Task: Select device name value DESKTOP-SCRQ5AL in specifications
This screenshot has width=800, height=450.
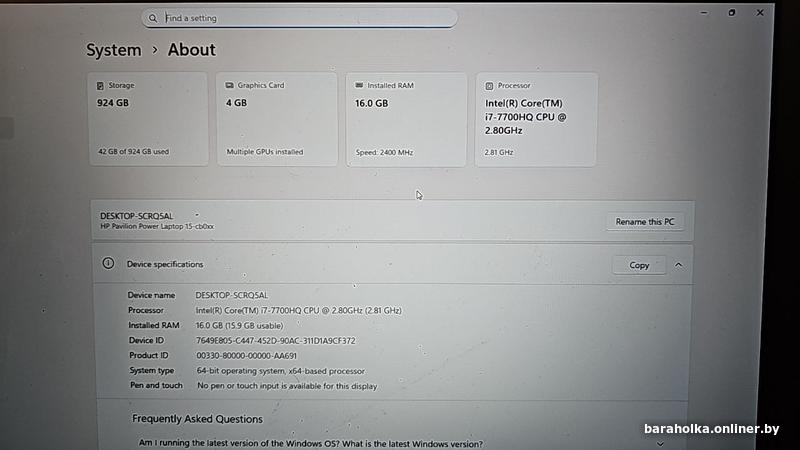Action: coord(232,295)
